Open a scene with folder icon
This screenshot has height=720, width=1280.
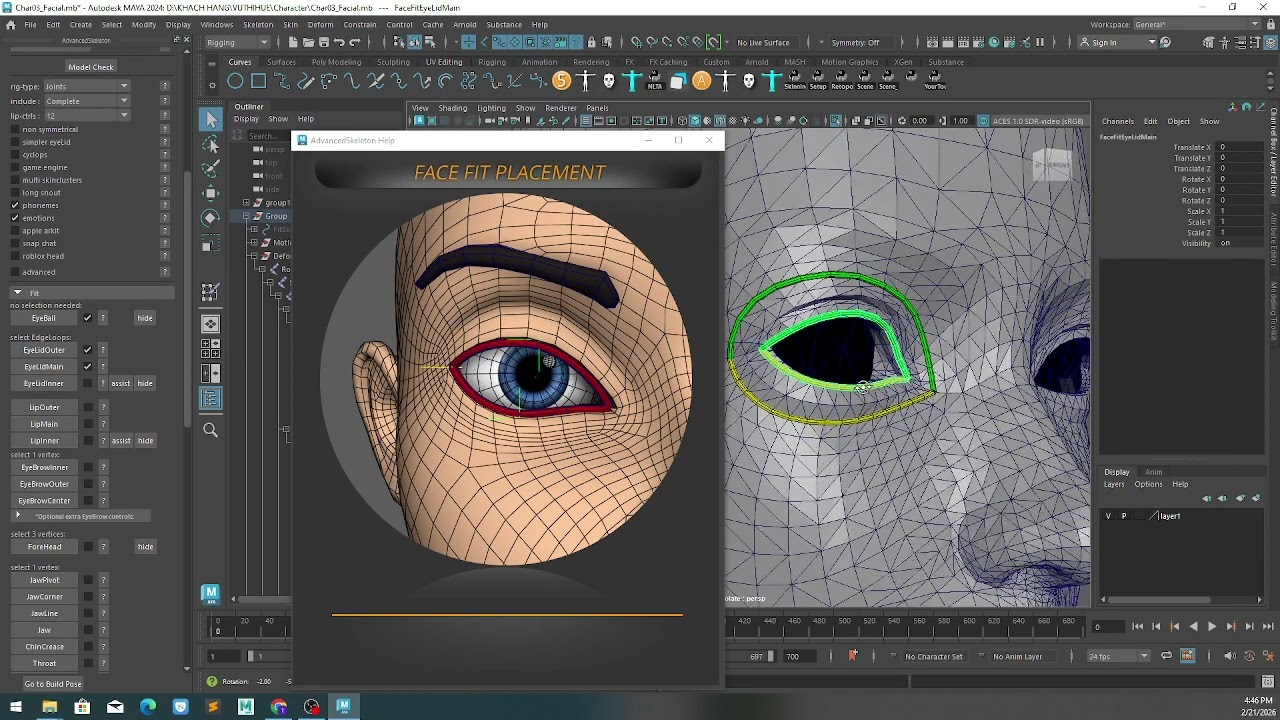coord(308,42)
